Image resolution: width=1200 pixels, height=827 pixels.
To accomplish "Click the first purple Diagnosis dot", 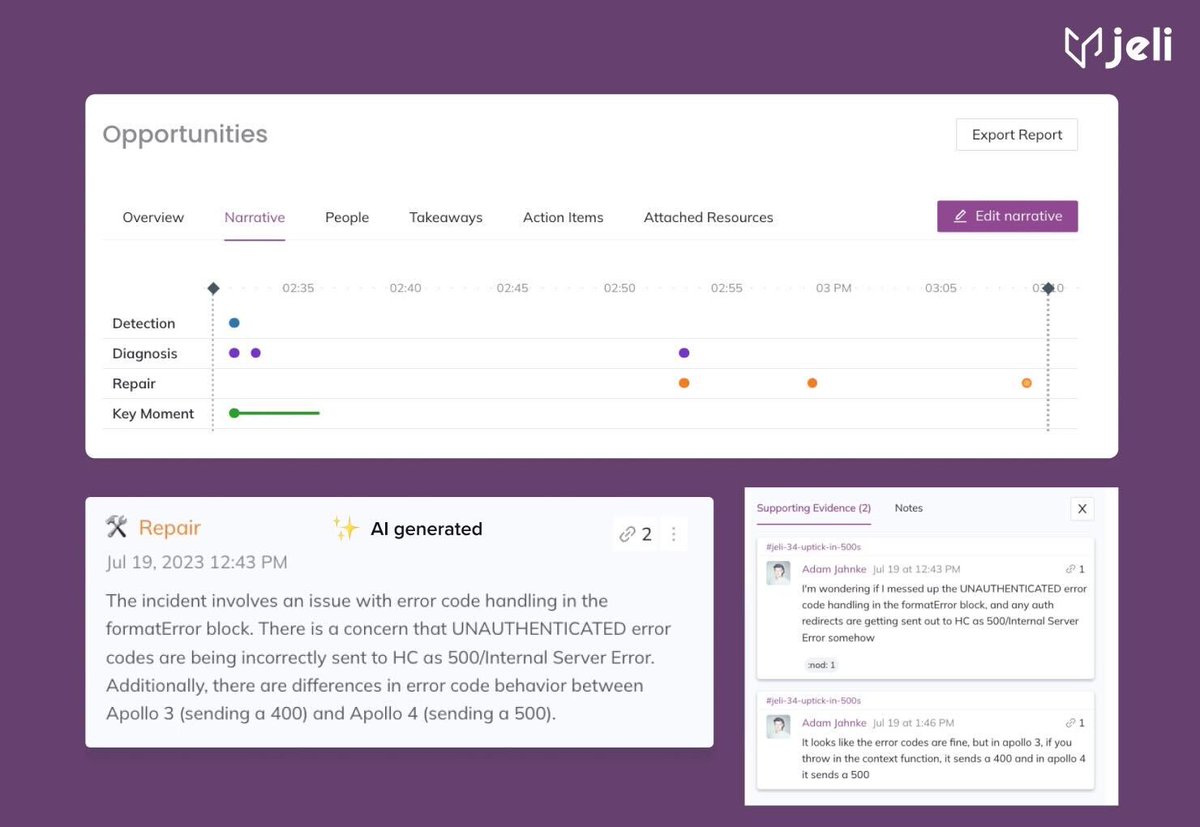I will pyautogui.click(x=234, y=353).
